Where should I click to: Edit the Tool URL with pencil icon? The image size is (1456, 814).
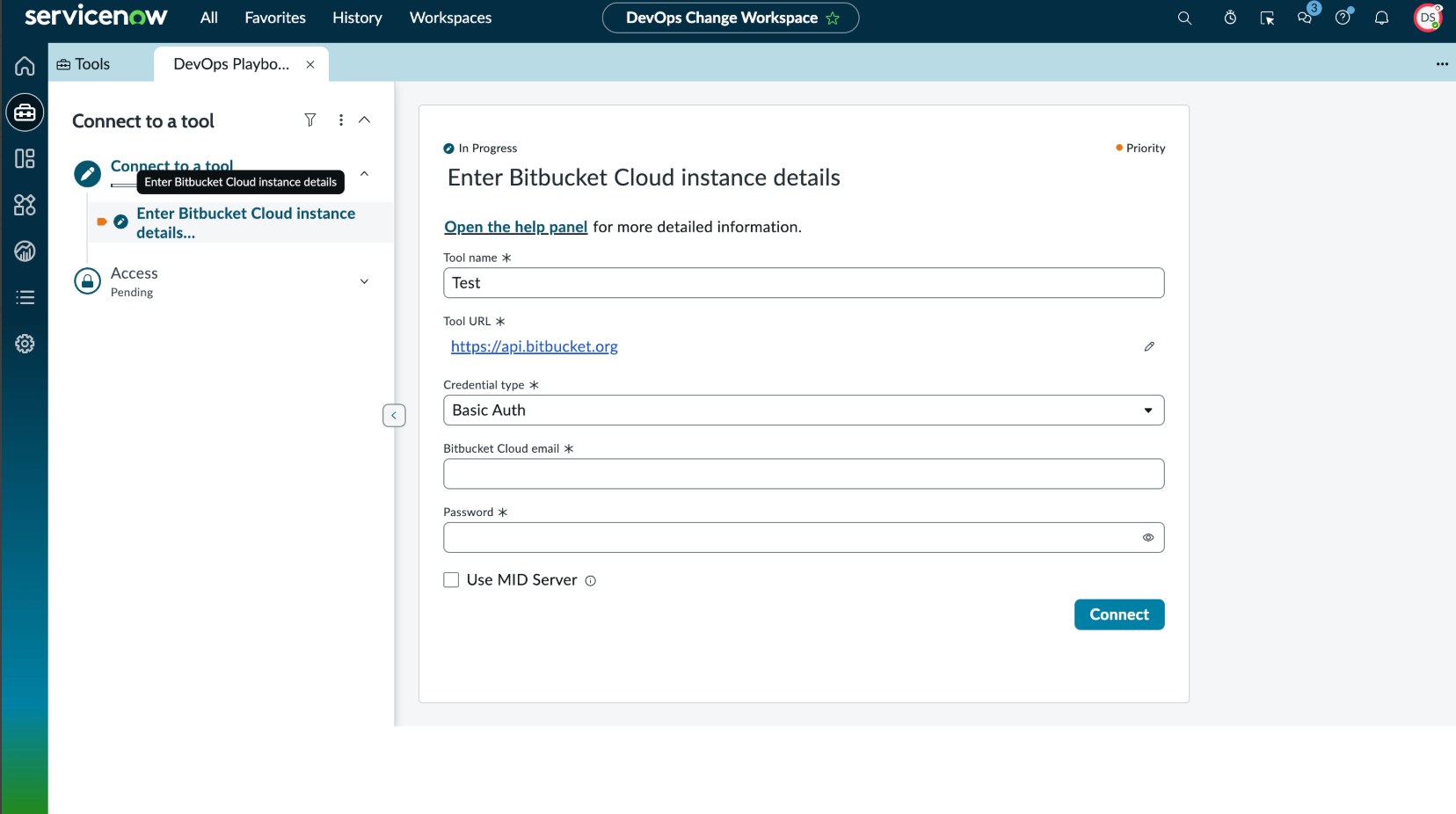1149,346
